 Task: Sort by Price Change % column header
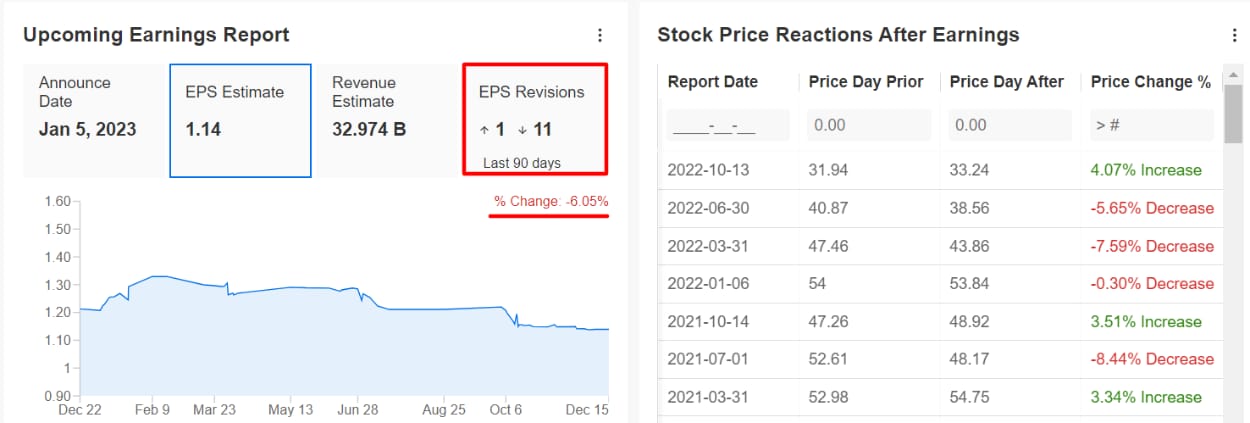tap(1151, 82)
